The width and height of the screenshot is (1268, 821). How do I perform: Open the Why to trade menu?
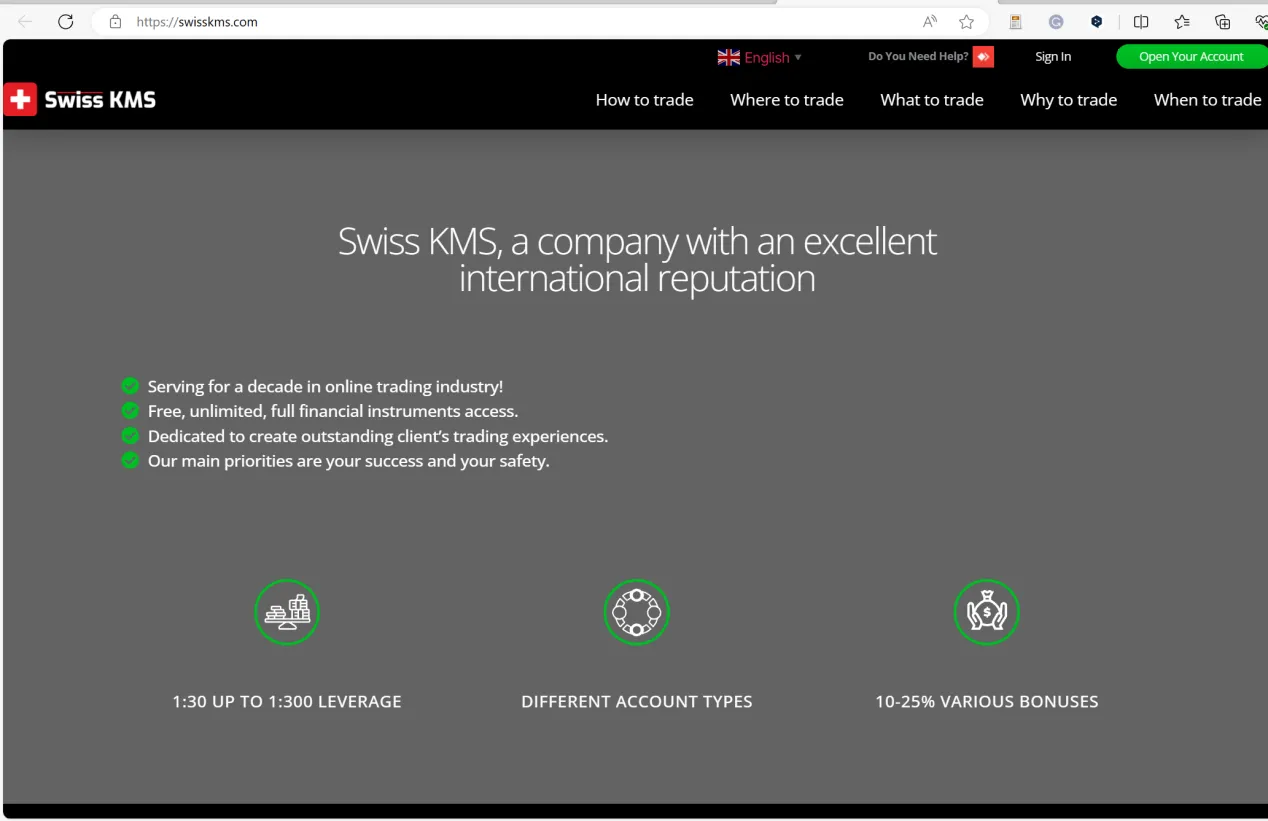pyautogui.click(x=1069, y=100)
